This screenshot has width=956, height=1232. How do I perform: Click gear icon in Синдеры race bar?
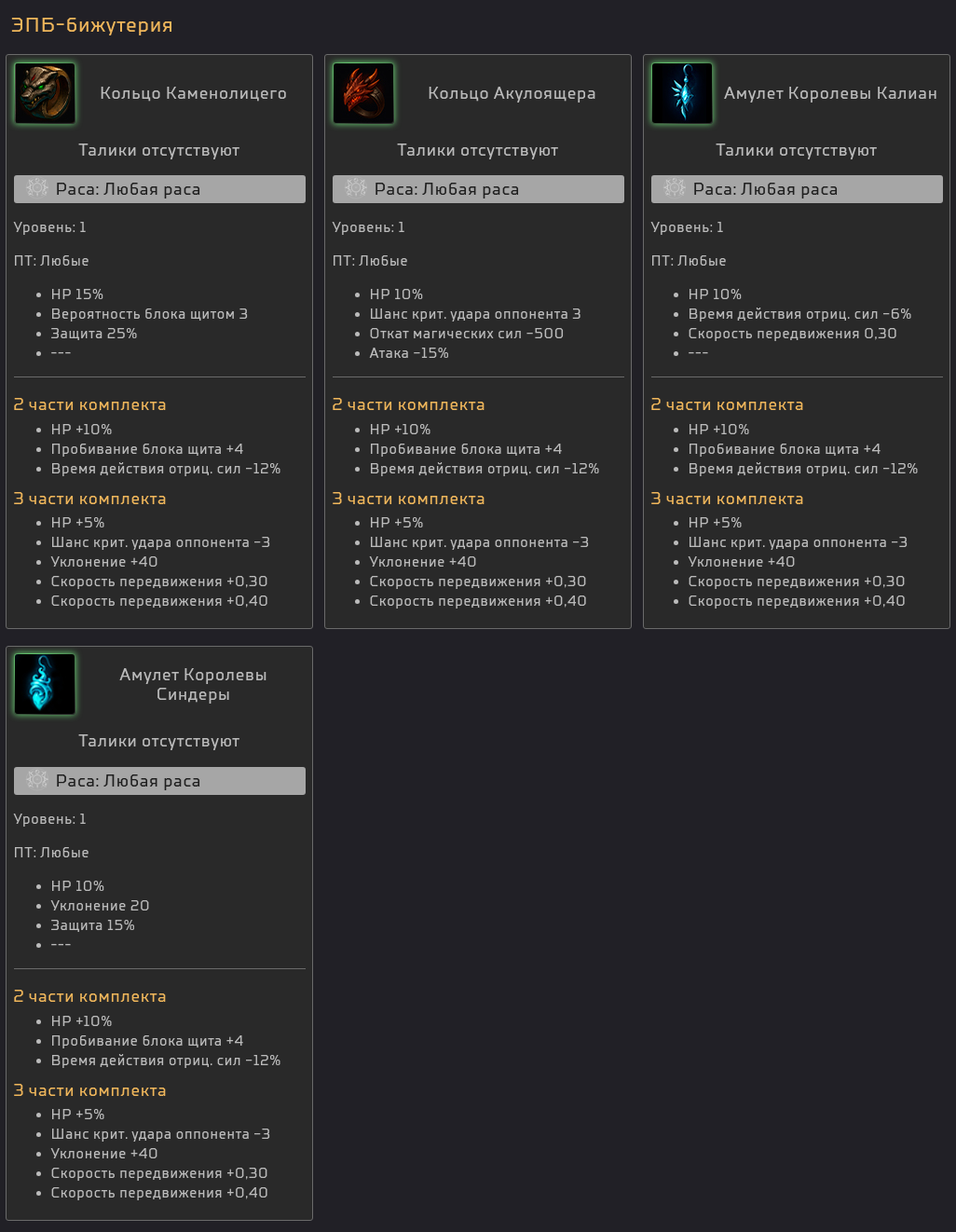(37, 780)
